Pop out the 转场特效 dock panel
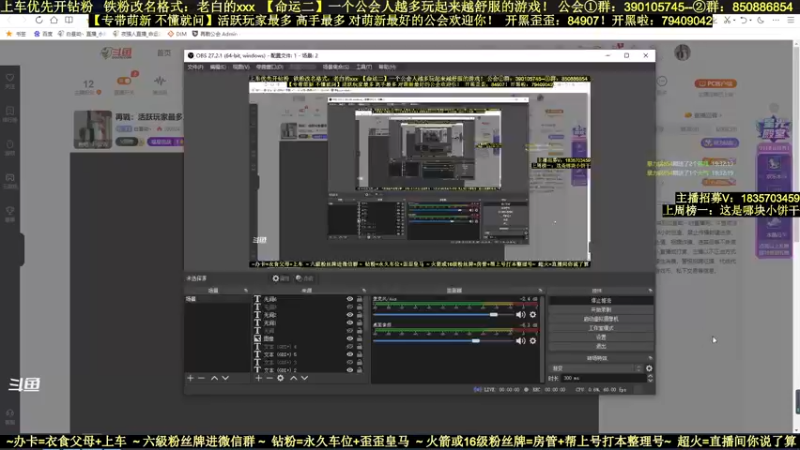This screenshot has height=450, width=800. click(650, 358)
